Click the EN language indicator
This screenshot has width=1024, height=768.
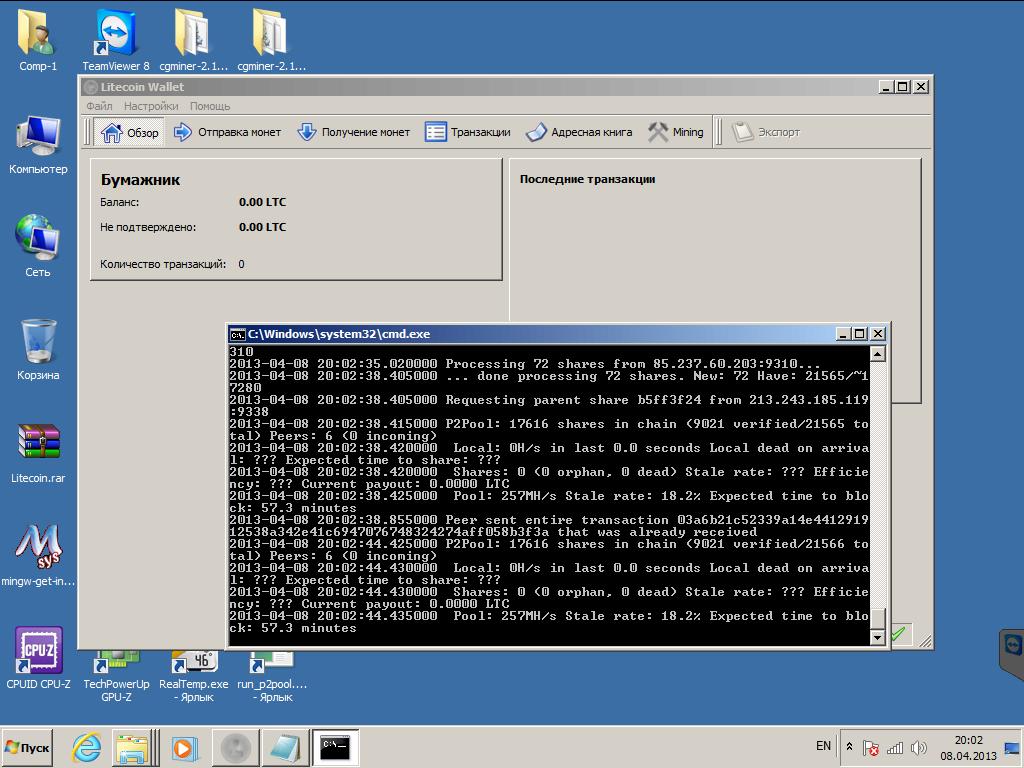click(x=824, y=746)
